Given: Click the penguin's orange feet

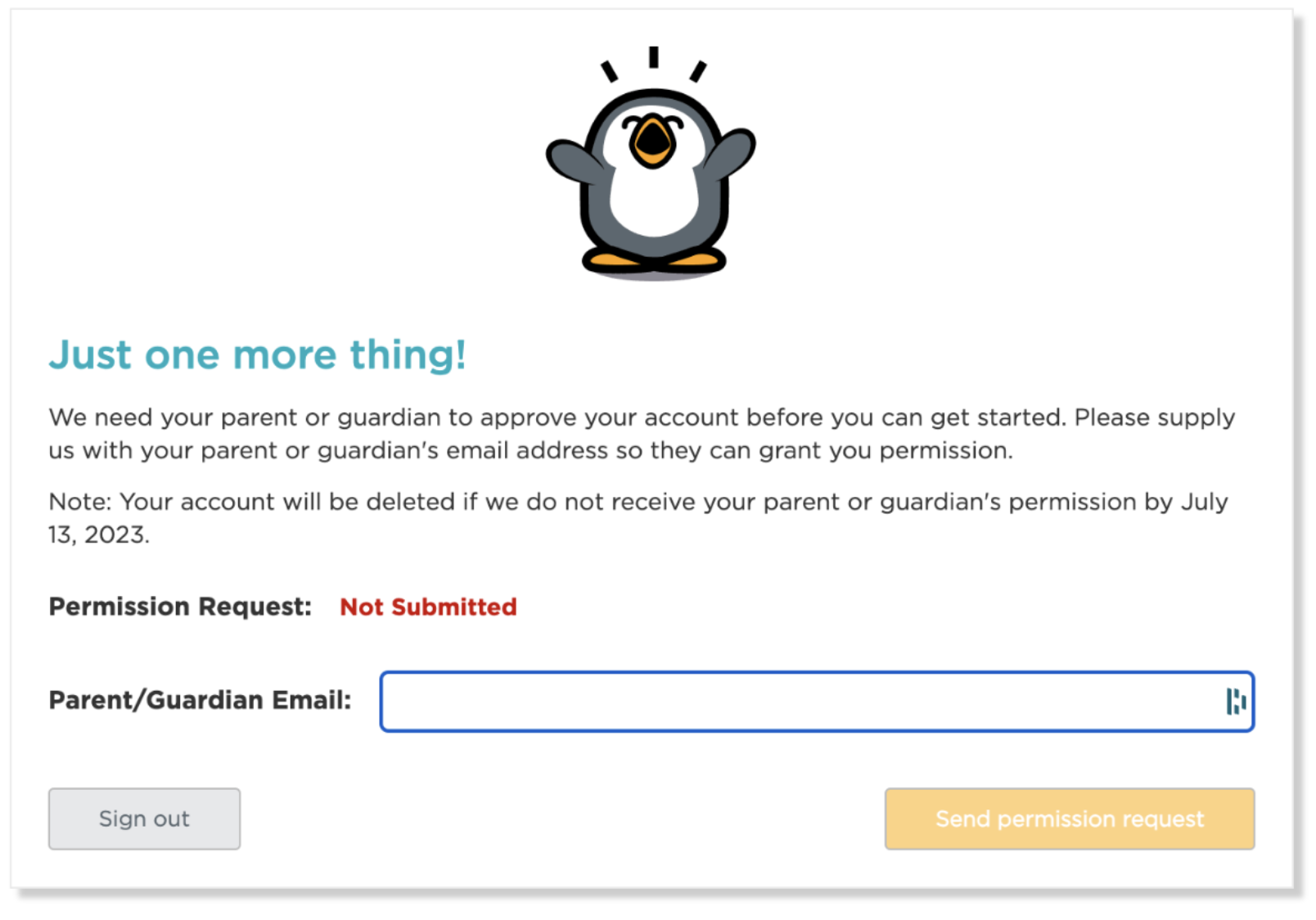Looking at the screenshot, I should pyautogui.click(x=654, y=261).
